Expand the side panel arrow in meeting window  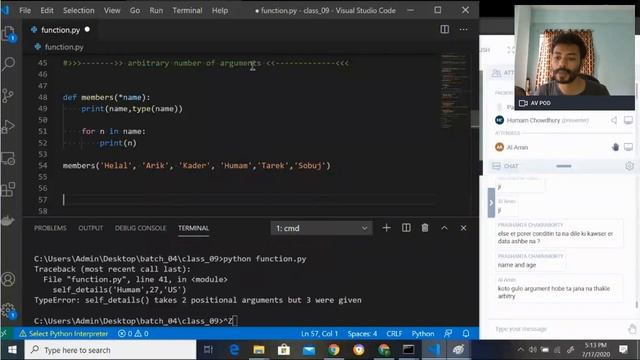pyautogui.click(x=491, y=203)
